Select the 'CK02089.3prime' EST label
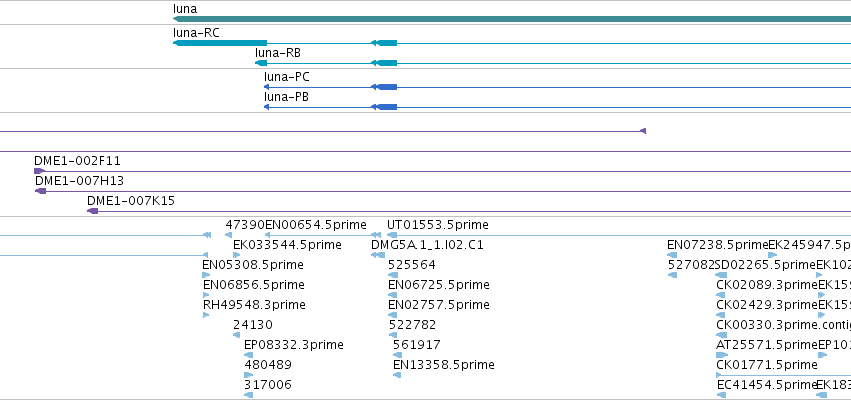This screenshot has height=400, width=851. (x=767, y=285)
